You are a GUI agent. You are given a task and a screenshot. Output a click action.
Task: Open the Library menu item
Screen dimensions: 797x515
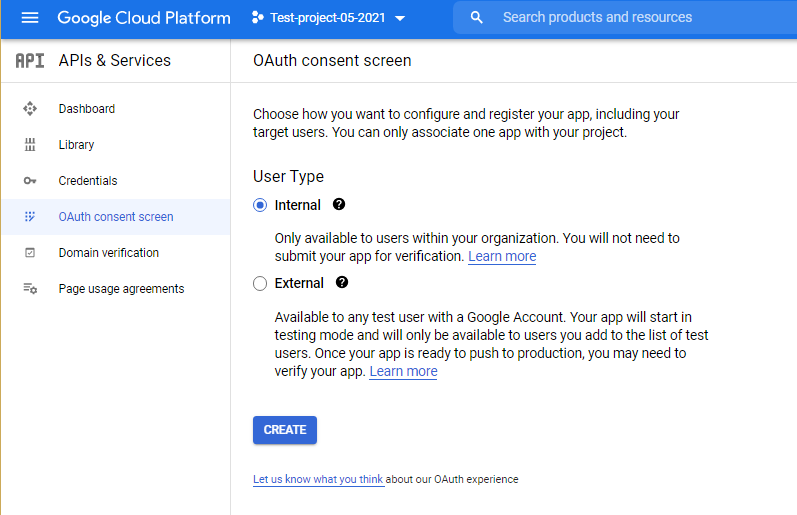(x=76, y=145)
